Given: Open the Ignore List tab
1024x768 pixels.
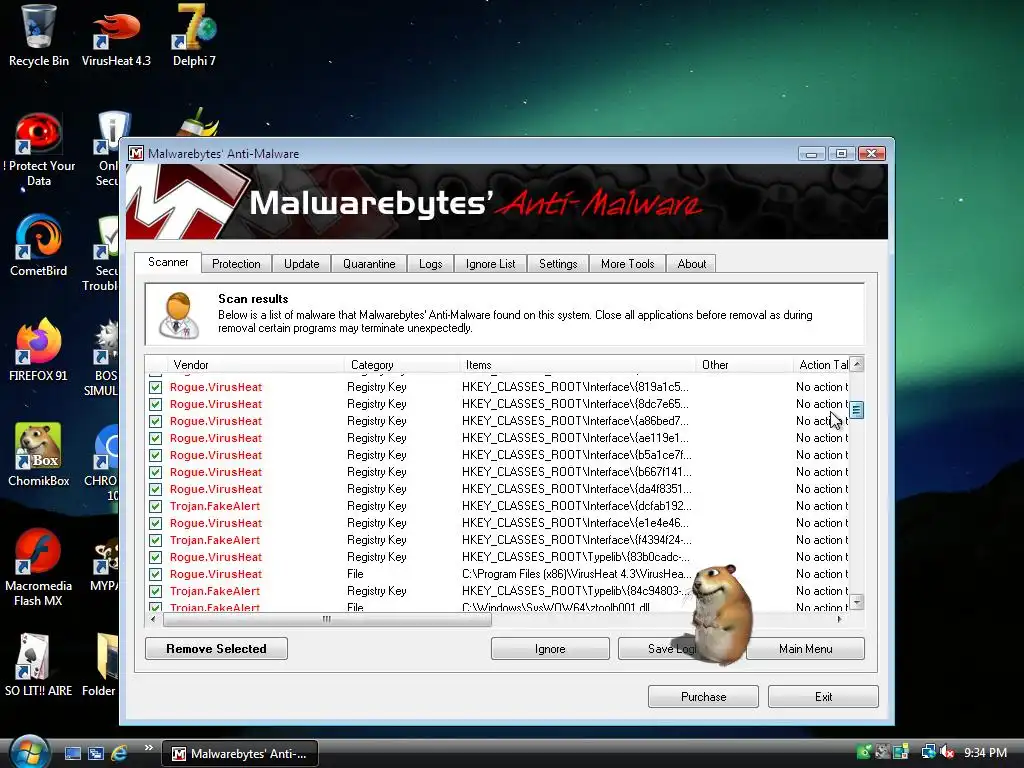Looking at the screenshot, I should 490,264.
